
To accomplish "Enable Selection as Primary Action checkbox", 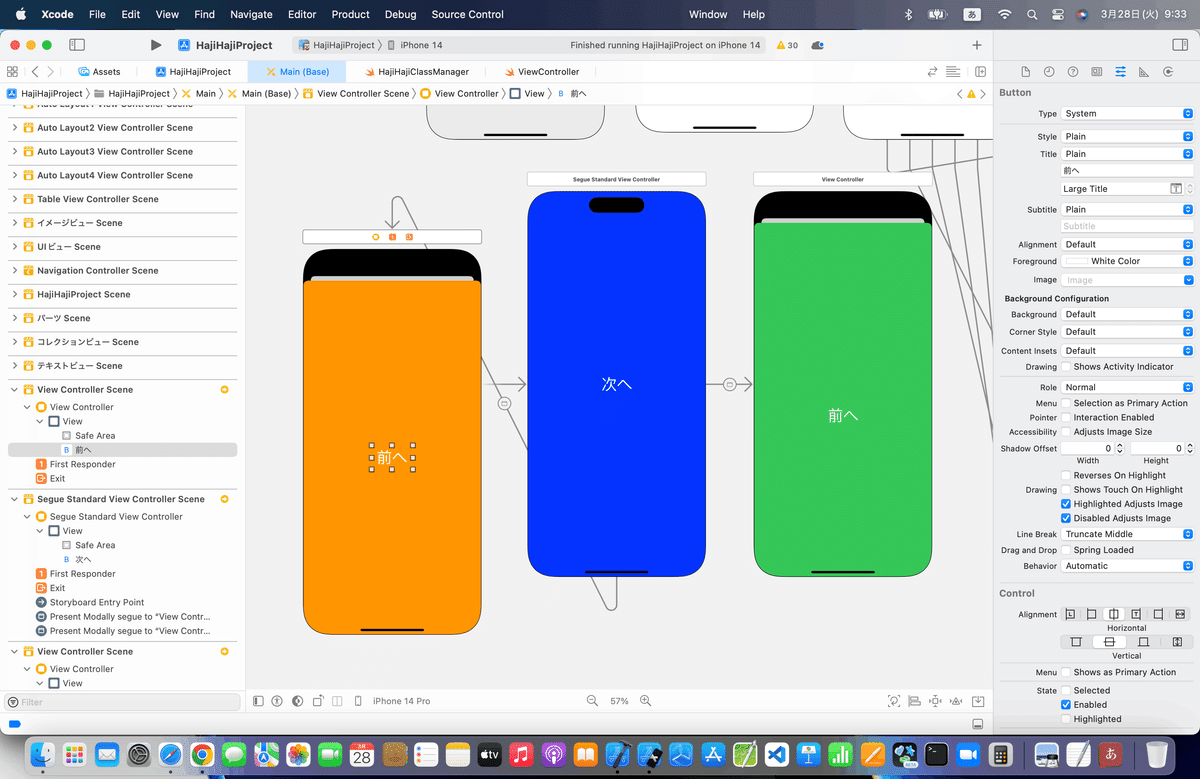I will point(1066,403).
